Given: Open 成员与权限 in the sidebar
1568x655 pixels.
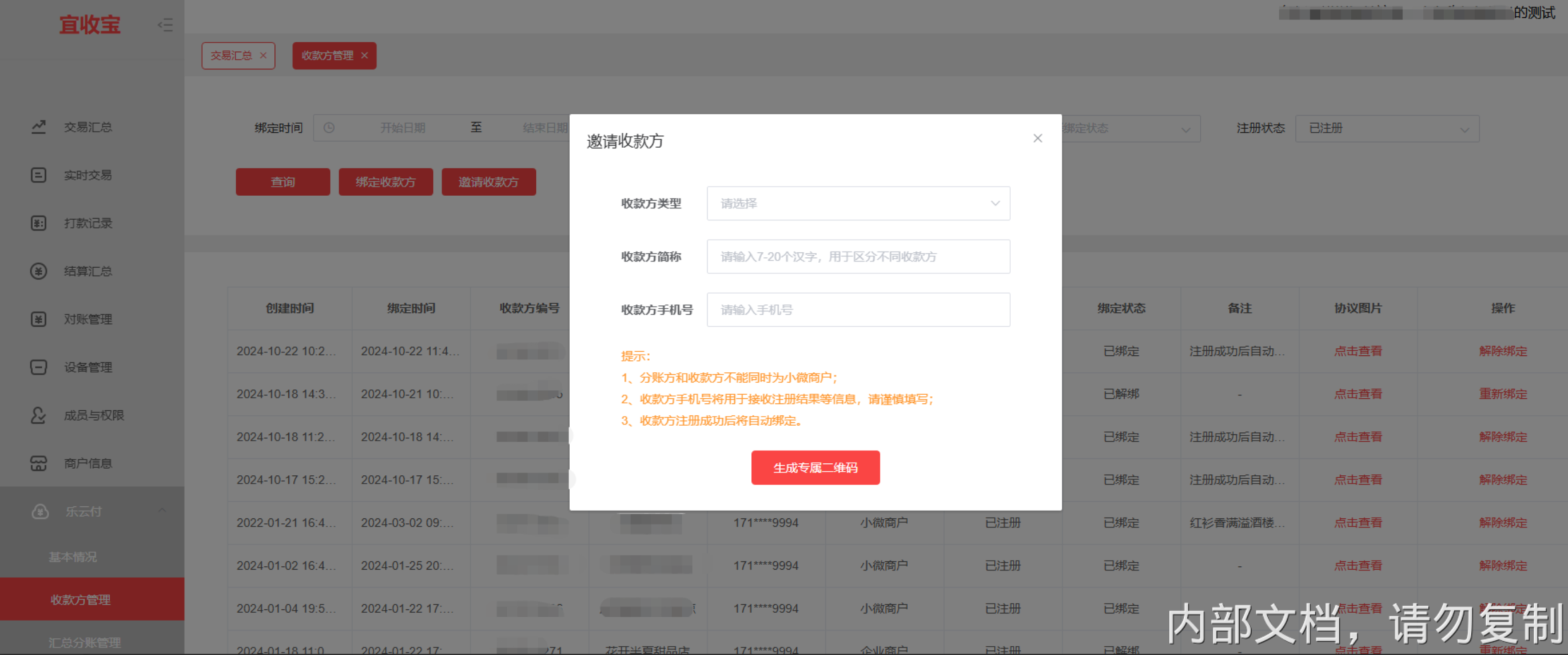Looking at the screenshot, I should [94, 415].
